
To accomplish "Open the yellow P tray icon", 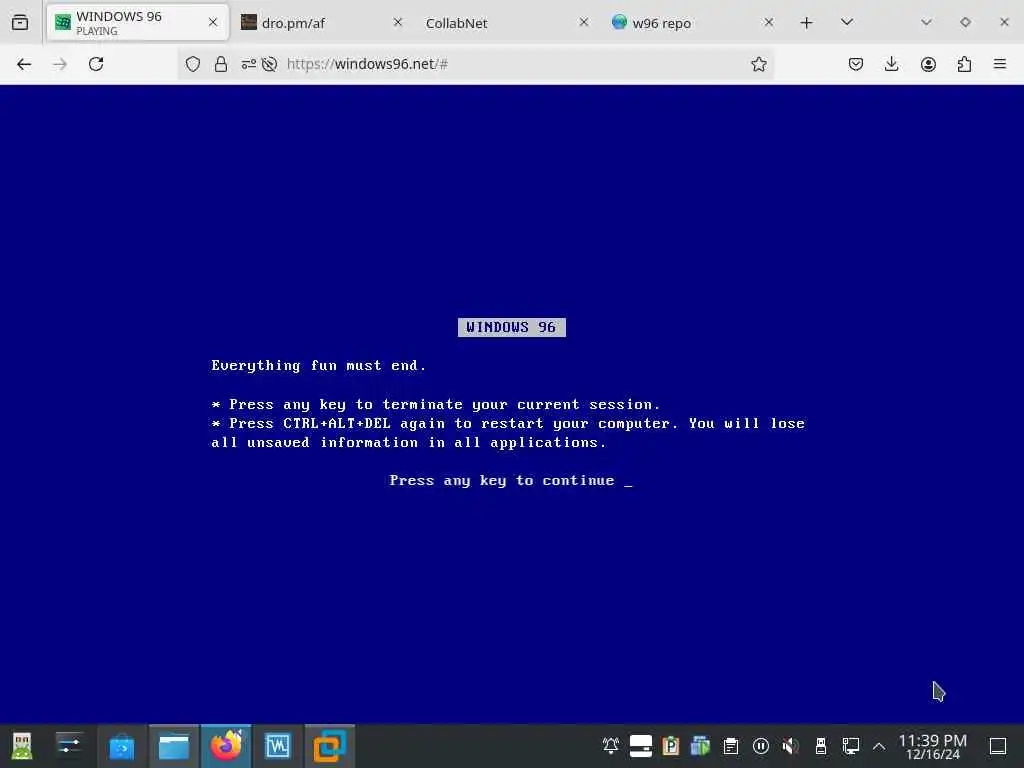I will pyautogui.click(x=671, y=745).
